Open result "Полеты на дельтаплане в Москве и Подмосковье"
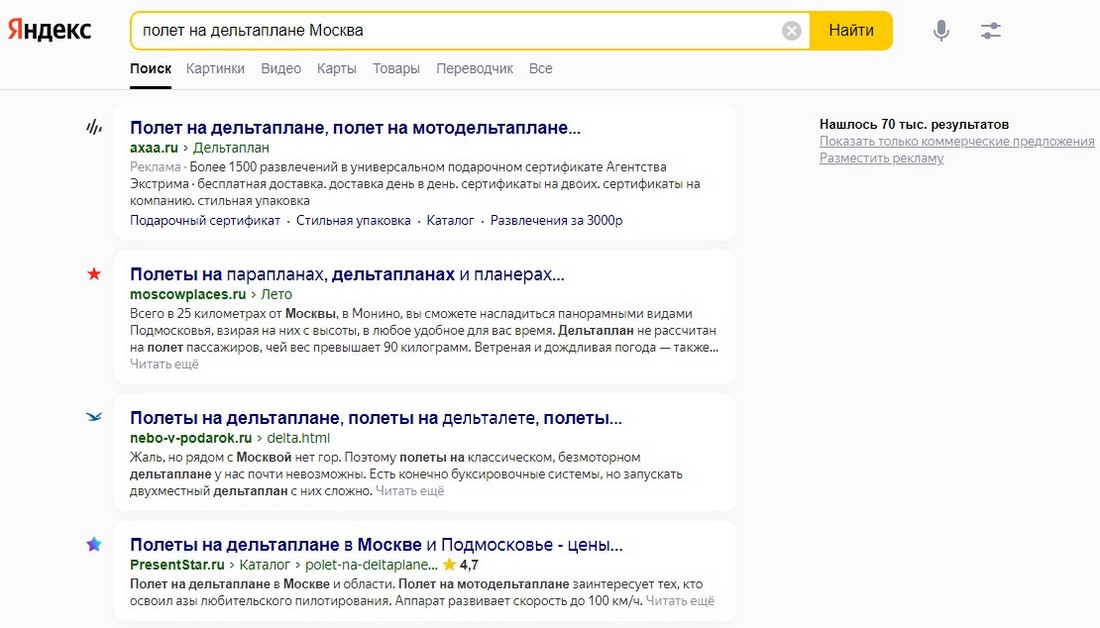 (376, 545)
